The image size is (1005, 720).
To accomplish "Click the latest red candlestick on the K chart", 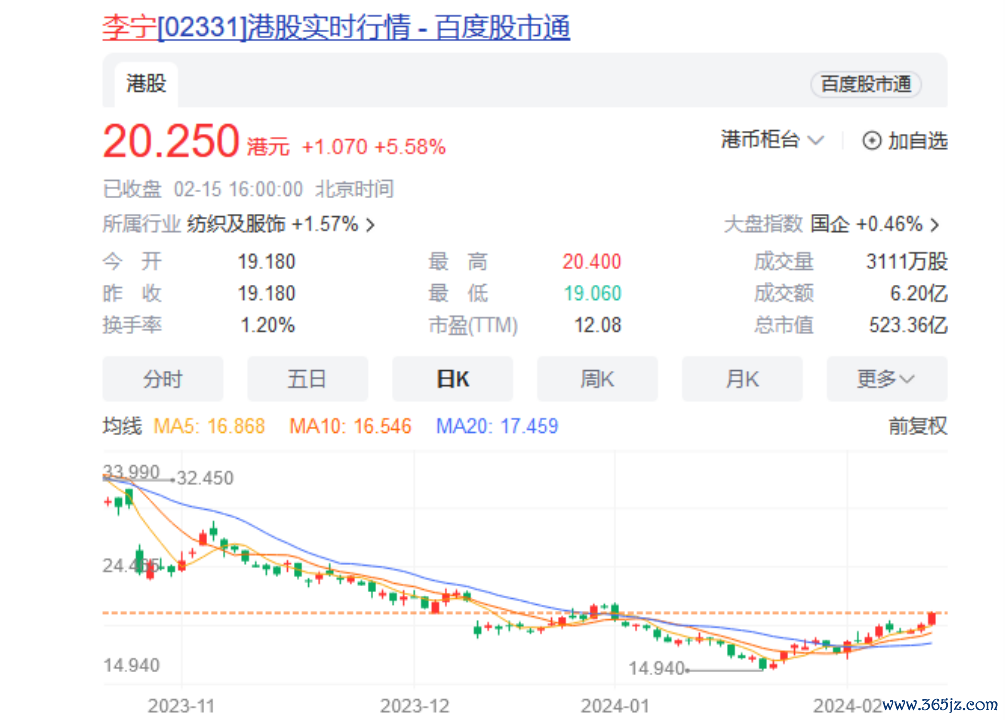I will point(931,618).
